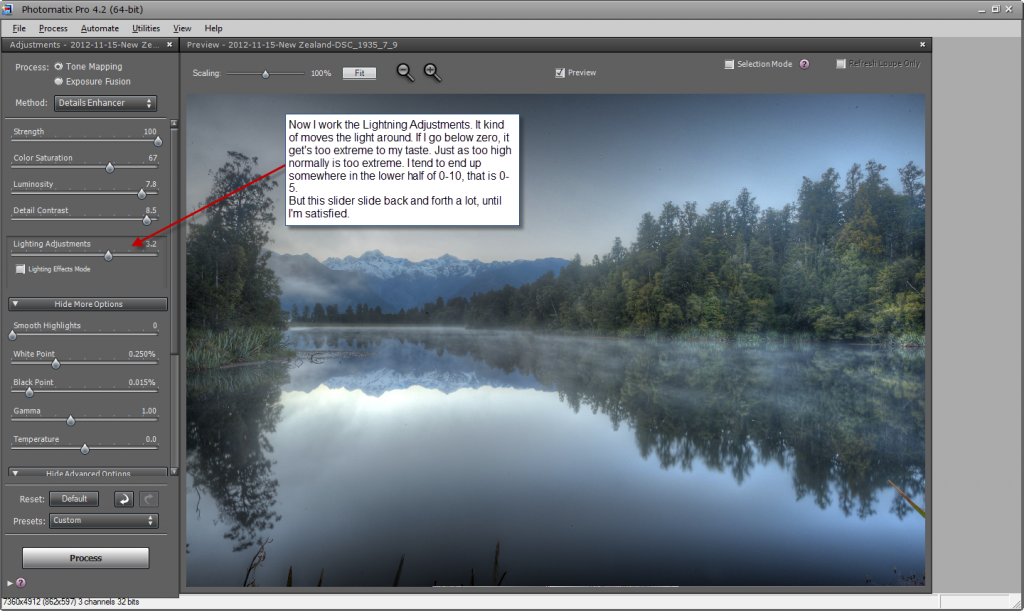Click the Adjustments panel scrollbar up arrow
Viewport: 1024px width, 611px height.
pyautogui.click(x=174, y=123)
